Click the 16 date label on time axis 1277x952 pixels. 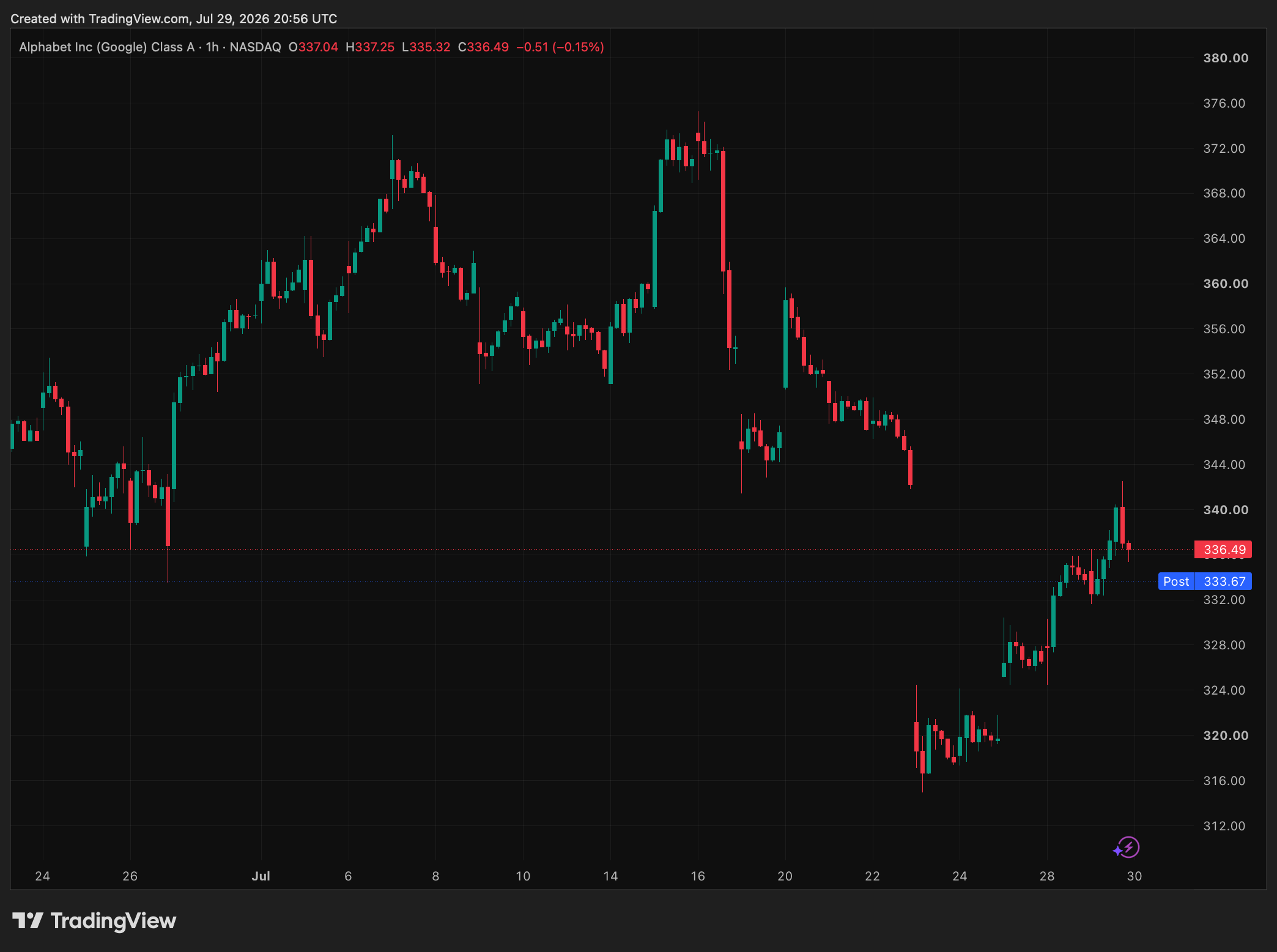(x=698, y=876)
